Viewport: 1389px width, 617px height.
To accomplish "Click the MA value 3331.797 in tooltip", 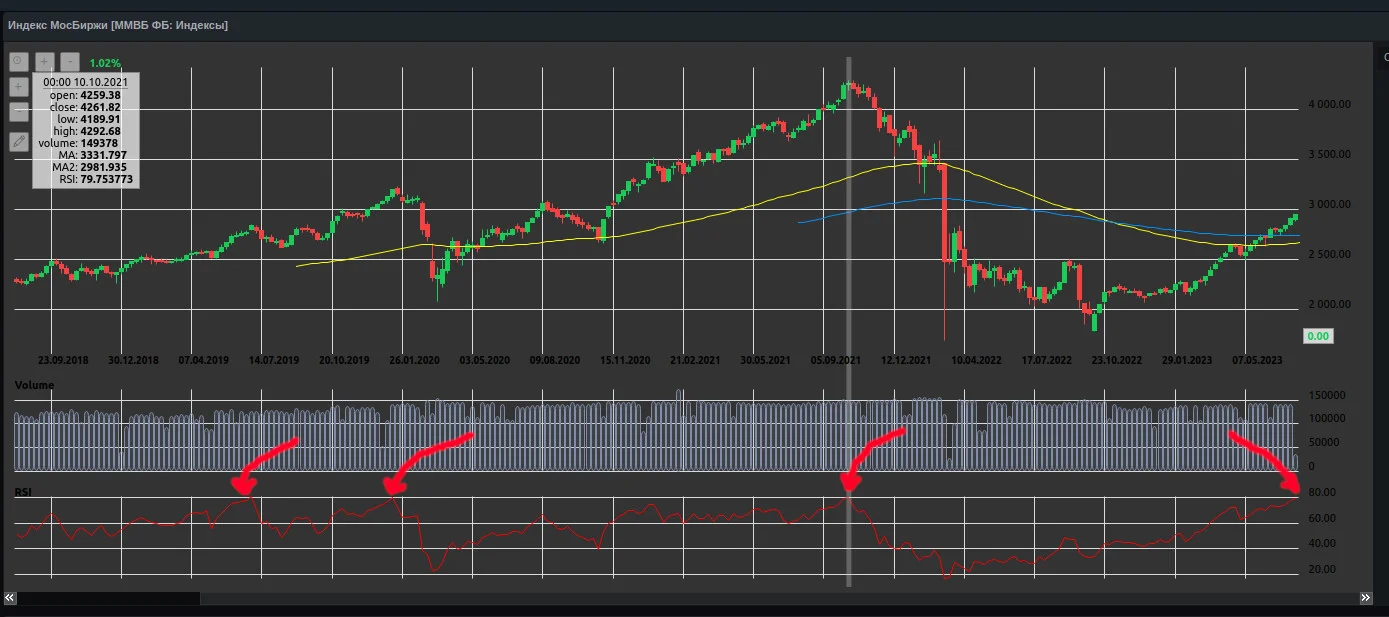I will [x=104, y=155].
